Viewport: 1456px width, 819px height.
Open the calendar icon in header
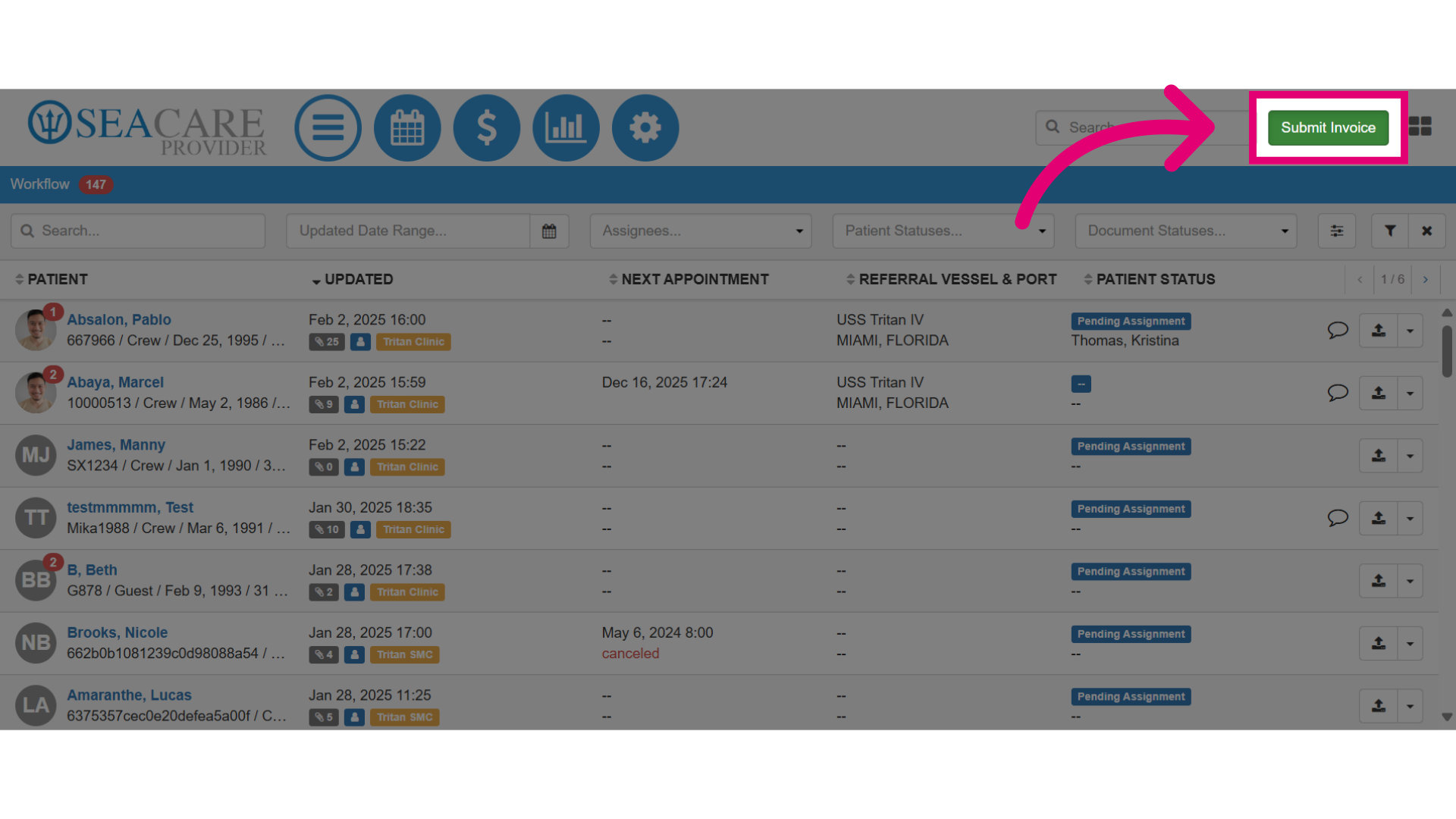(407, 127)
